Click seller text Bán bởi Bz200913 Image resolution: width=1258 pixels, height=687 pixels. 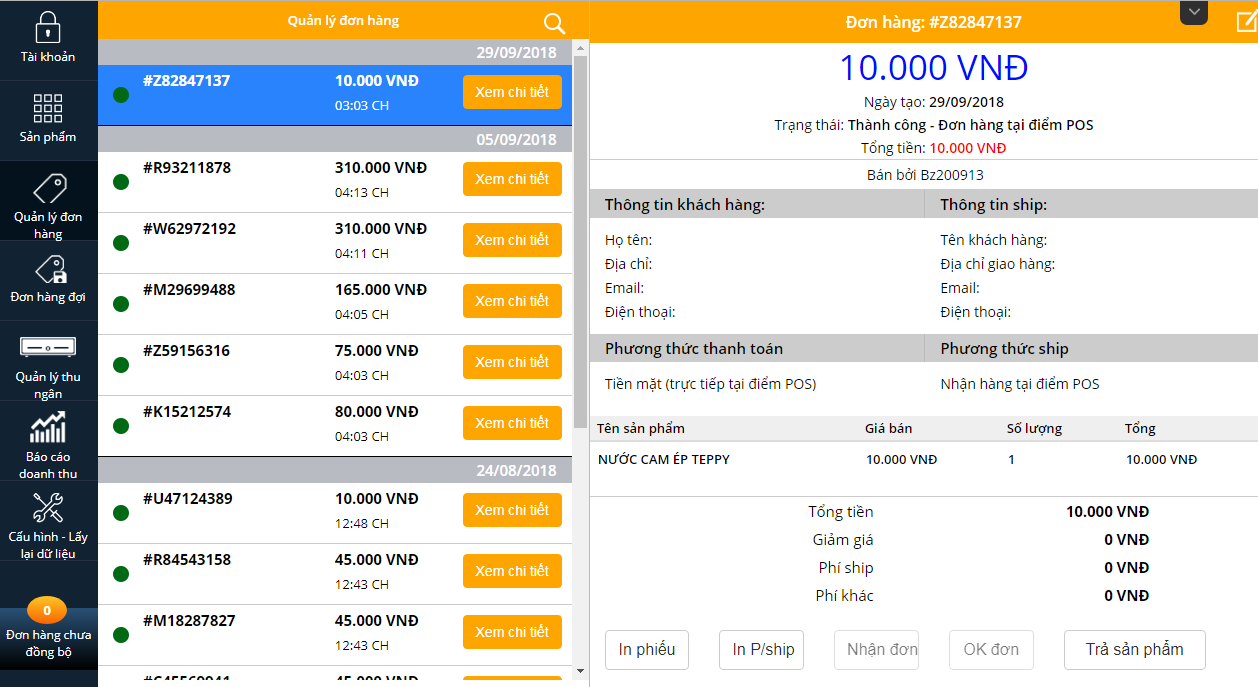925,175
